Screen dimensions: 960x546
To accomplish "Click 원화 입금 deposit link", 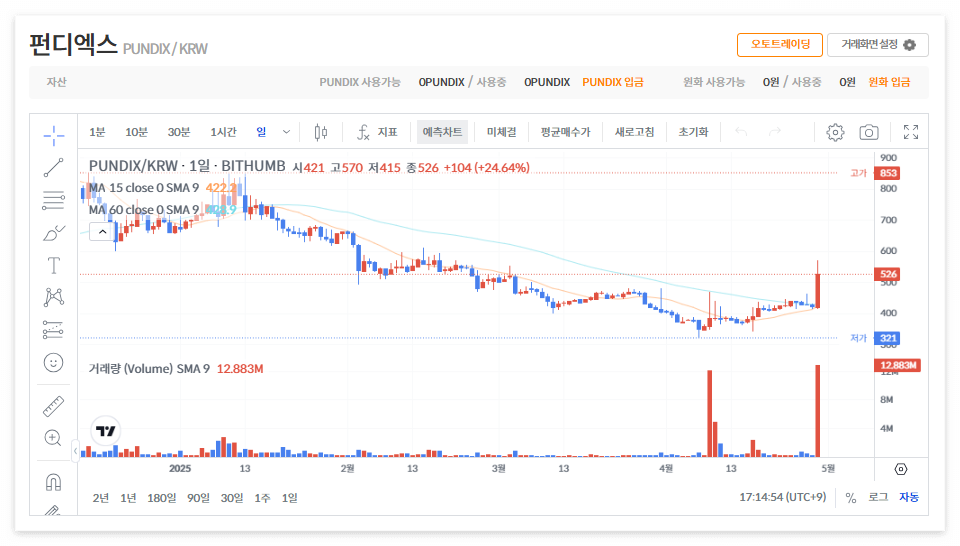I will click(x=889, y=82).
